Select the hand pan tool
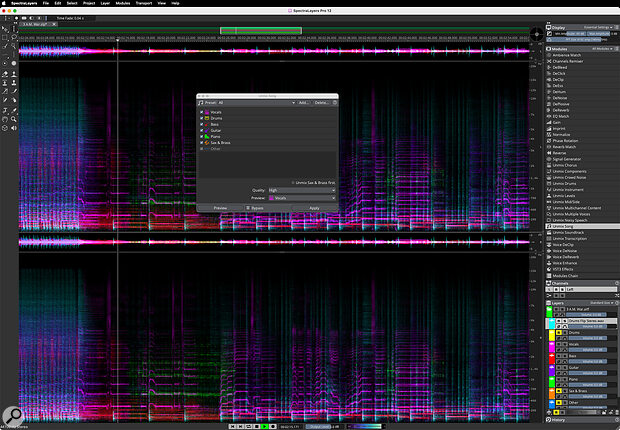 7,119
